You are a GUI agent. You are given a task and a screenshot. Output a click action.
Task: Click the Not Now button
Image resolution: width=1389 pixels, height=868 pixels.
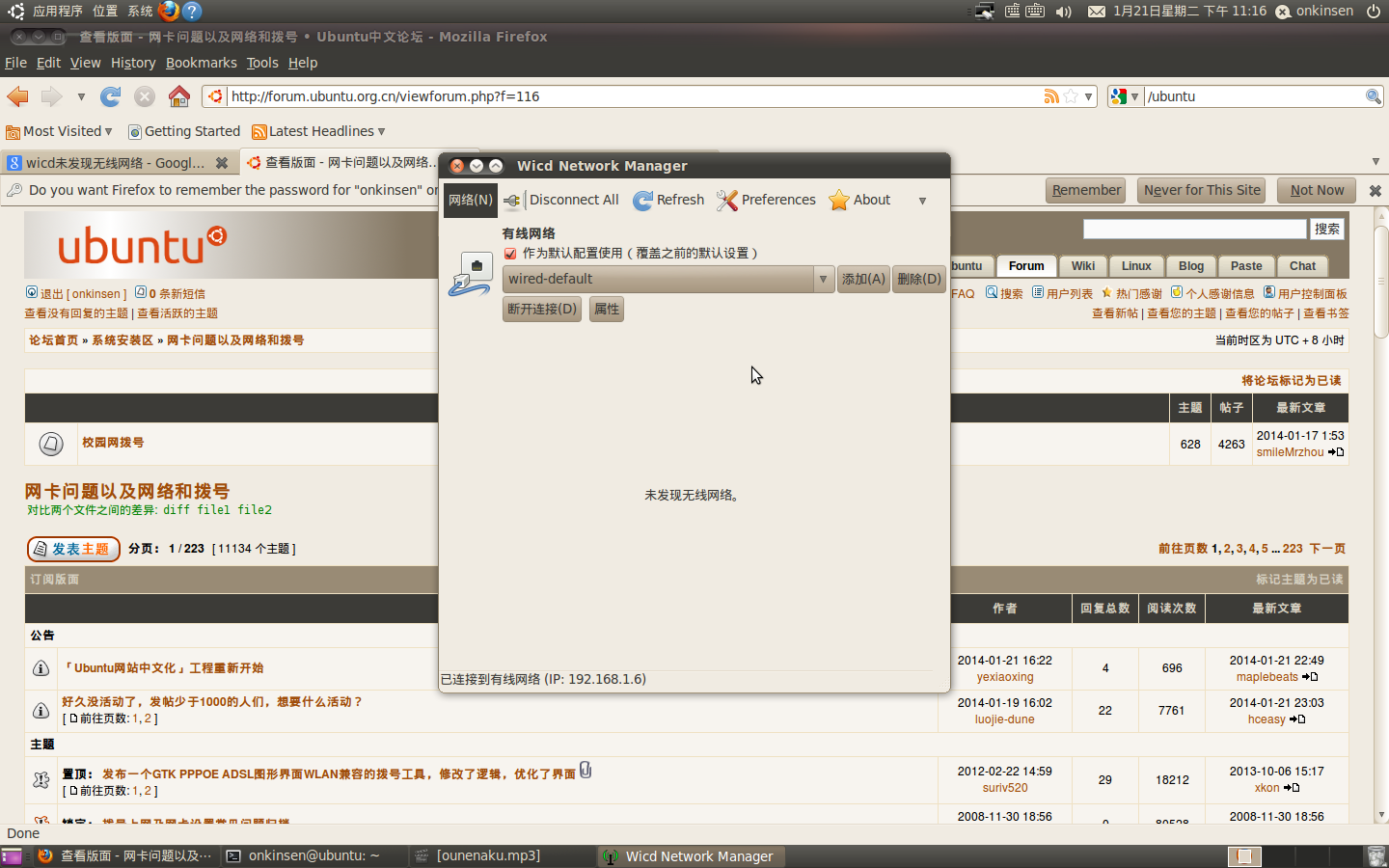tap(1317, 190)
